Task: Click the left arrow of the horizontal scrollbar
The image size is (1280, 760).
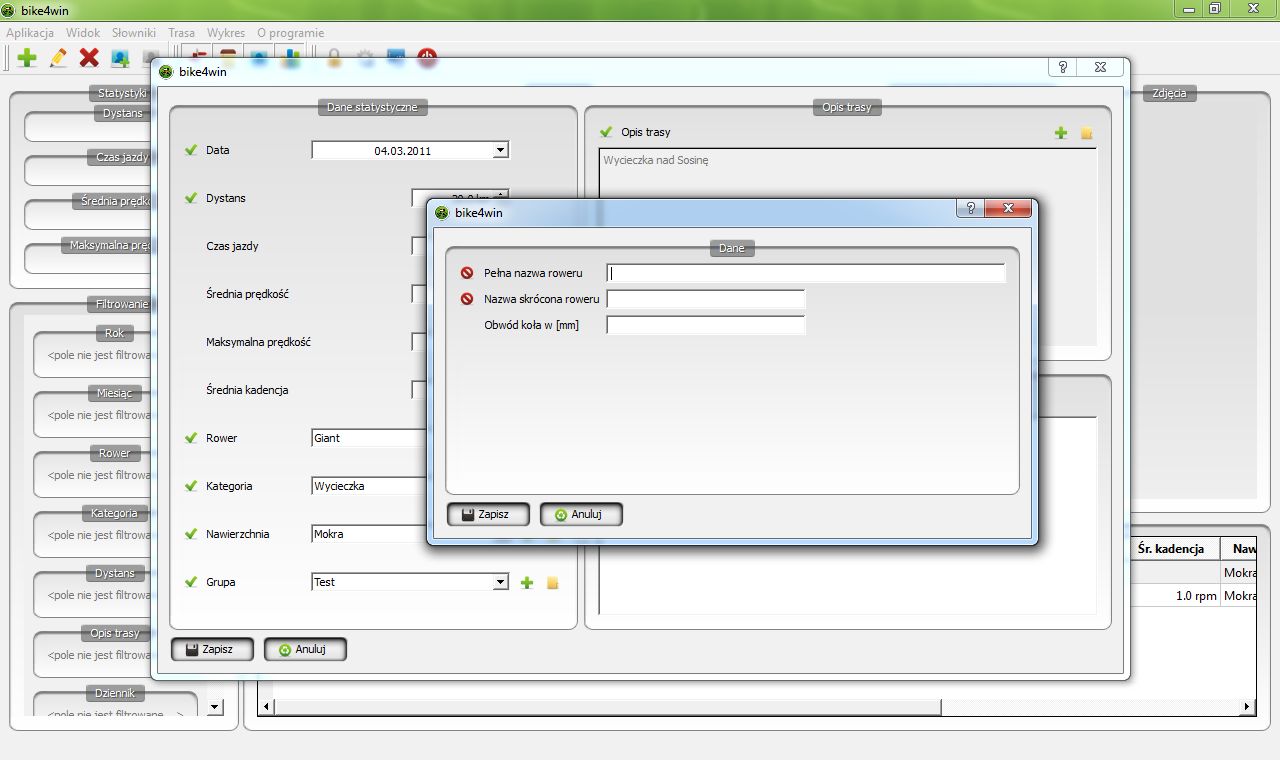Action: pos(266,707)
